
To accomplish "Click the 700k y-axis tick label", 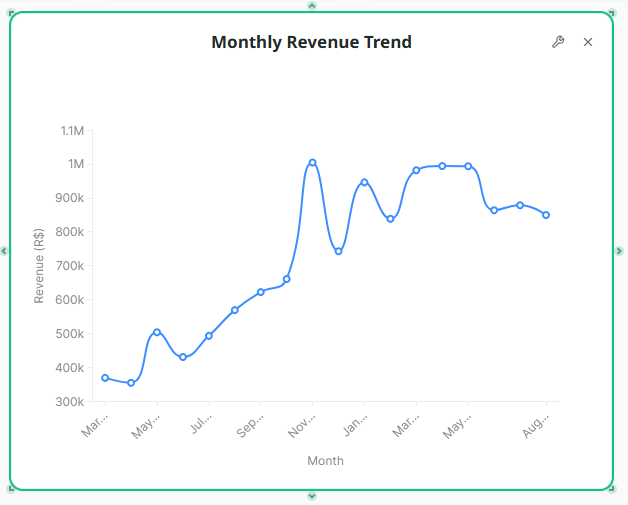I will pos(70,266).
